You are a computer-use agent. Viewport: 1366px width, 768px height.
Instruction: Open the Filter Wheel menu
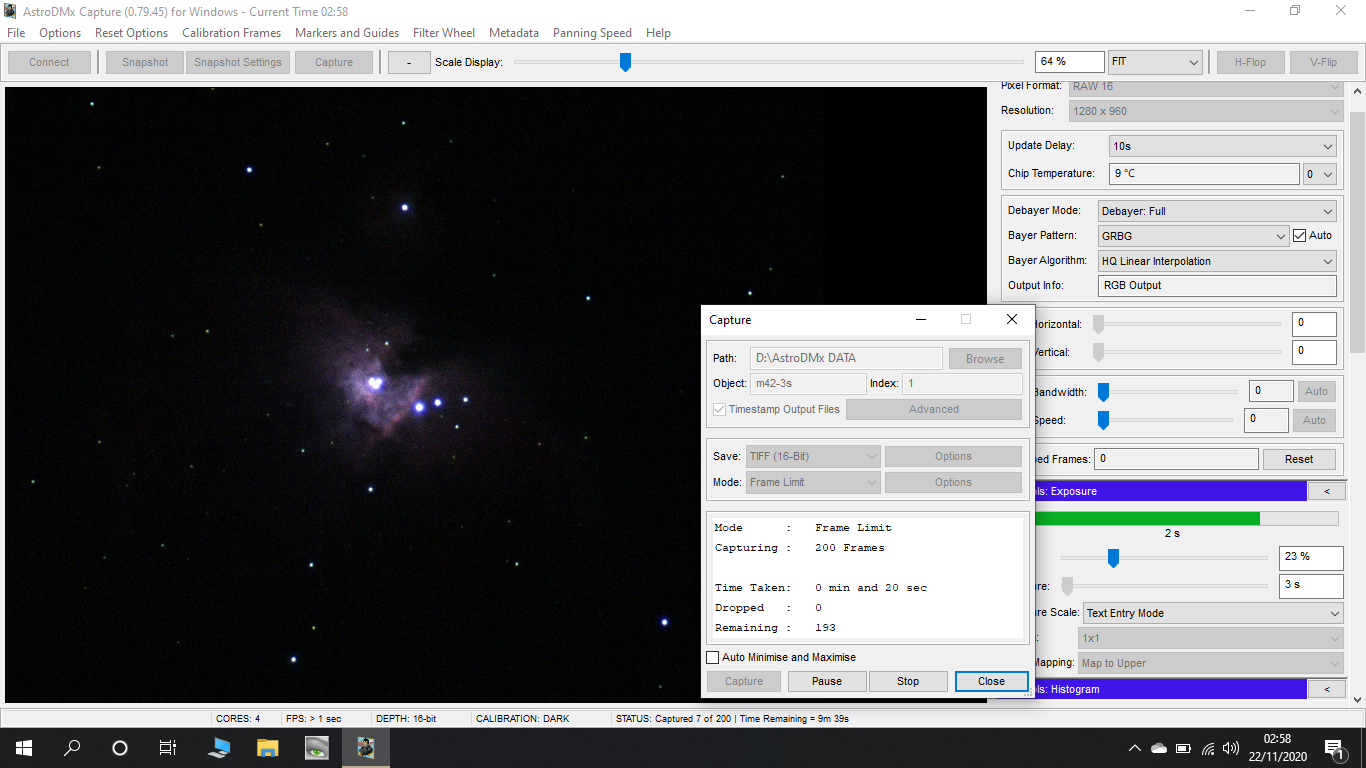pos(444,32)
